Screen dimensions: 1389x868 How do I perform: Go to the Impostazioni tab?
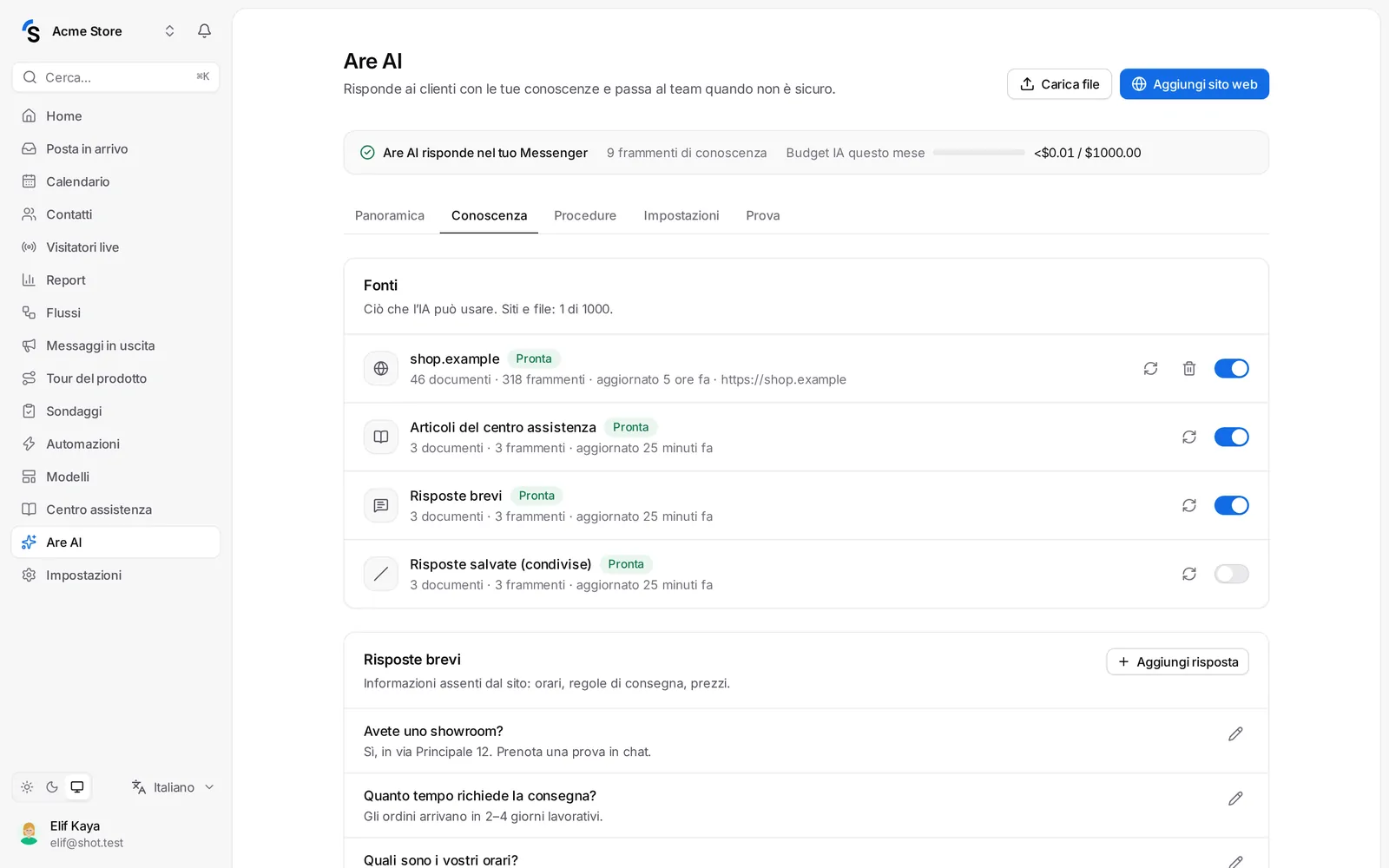tap(681, 216)
